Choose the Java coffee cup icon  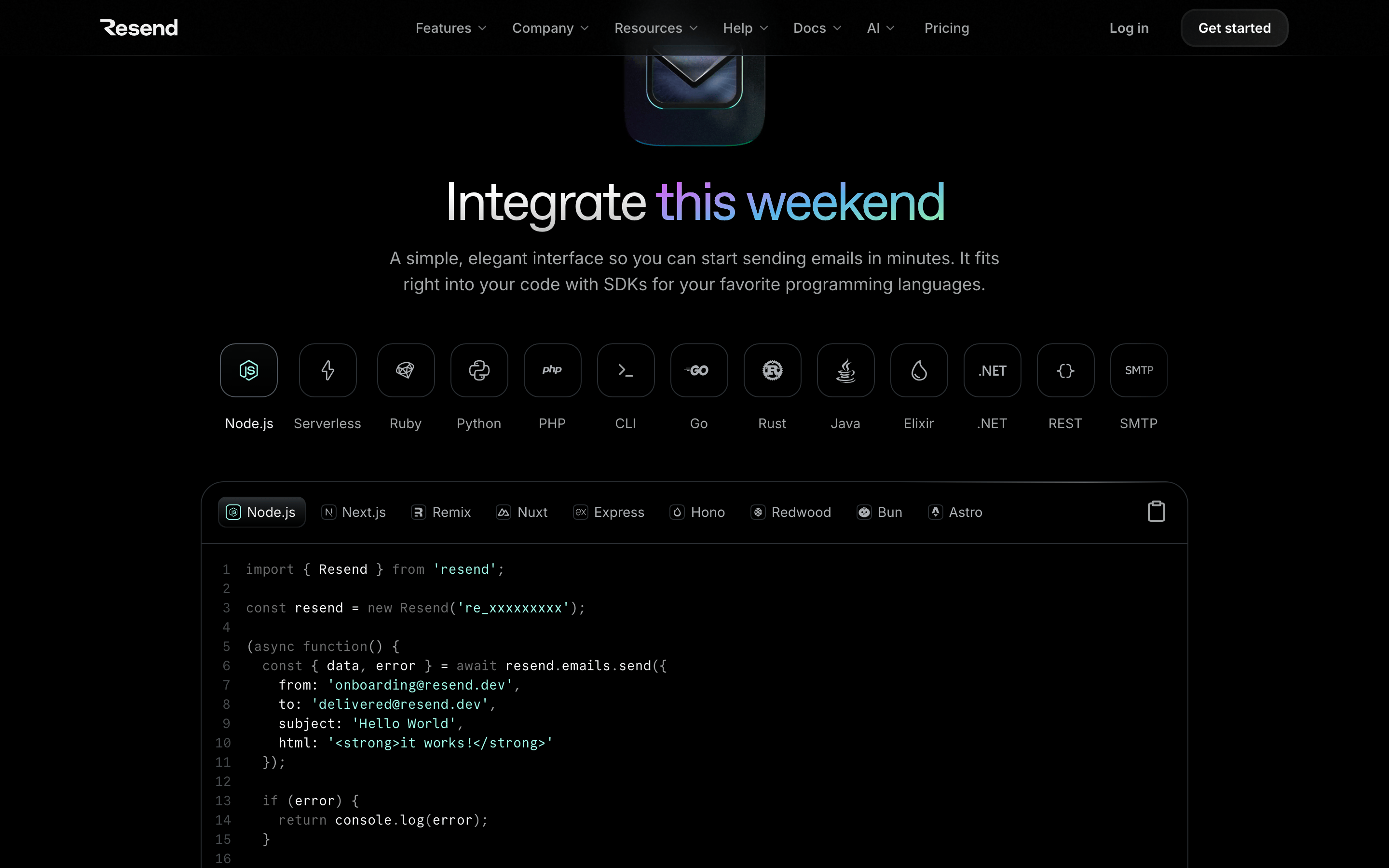click(x=845, y=370)
